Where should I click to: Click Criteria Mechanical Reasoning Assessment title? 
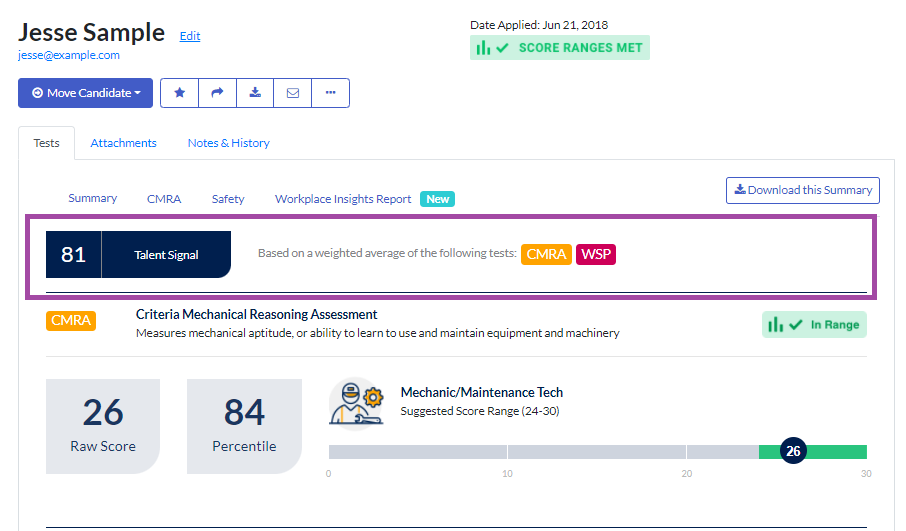pos(257,314)
